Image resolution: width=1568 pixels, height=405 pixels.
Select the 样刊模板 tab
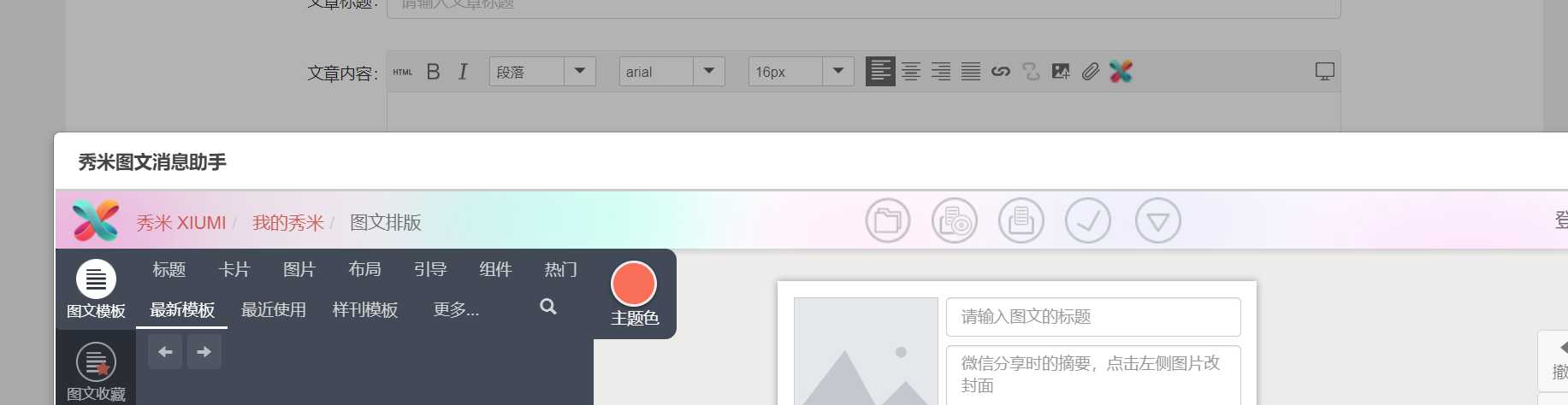[x=365, y=309]
